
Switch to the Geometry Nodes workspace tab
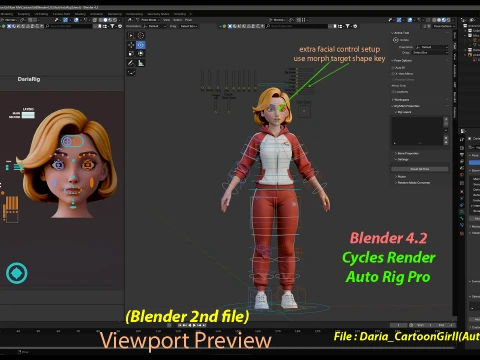tap(158, 14)
